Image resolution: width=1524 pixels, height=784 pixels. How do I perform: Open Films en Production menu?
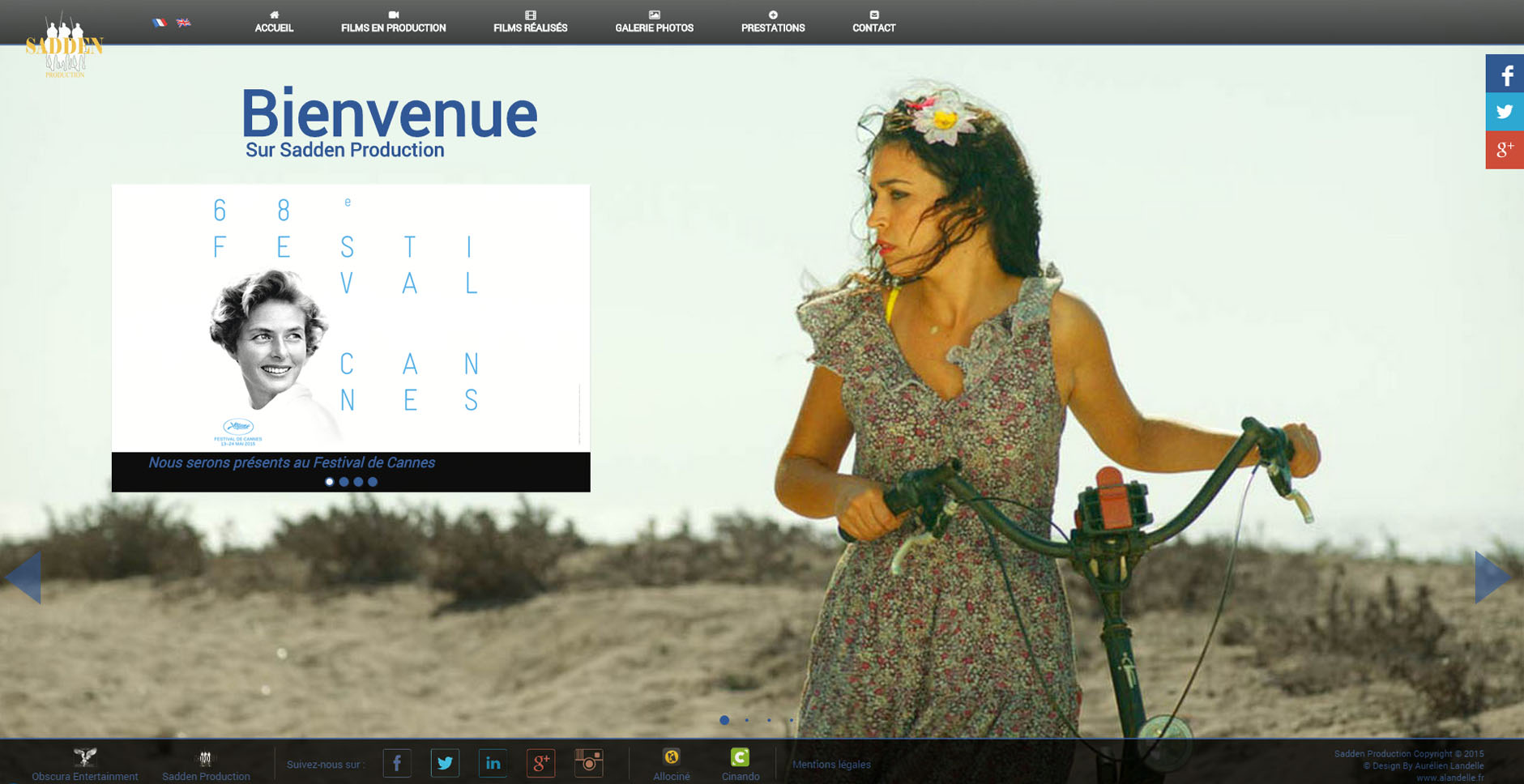(x=393, y=23)
